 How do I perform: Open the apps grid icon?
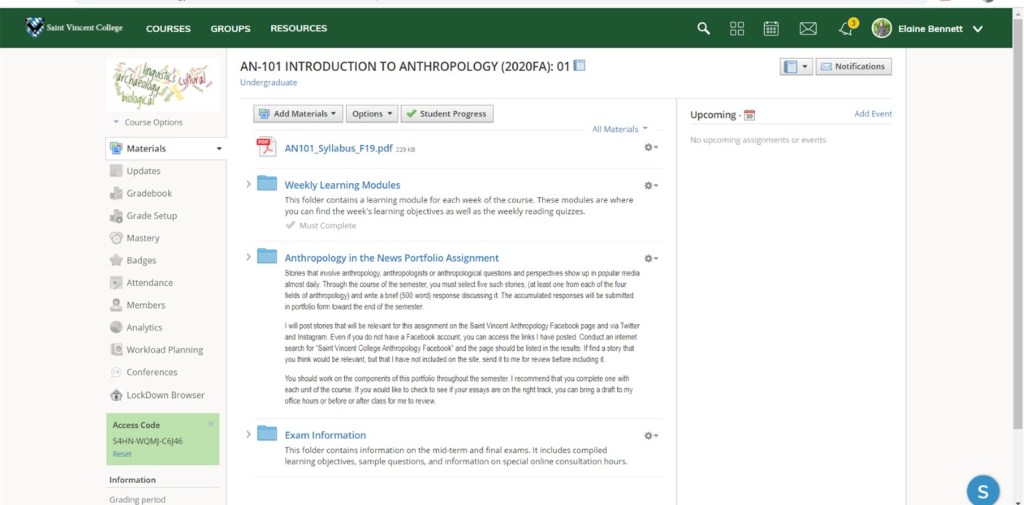coord(737,29)
